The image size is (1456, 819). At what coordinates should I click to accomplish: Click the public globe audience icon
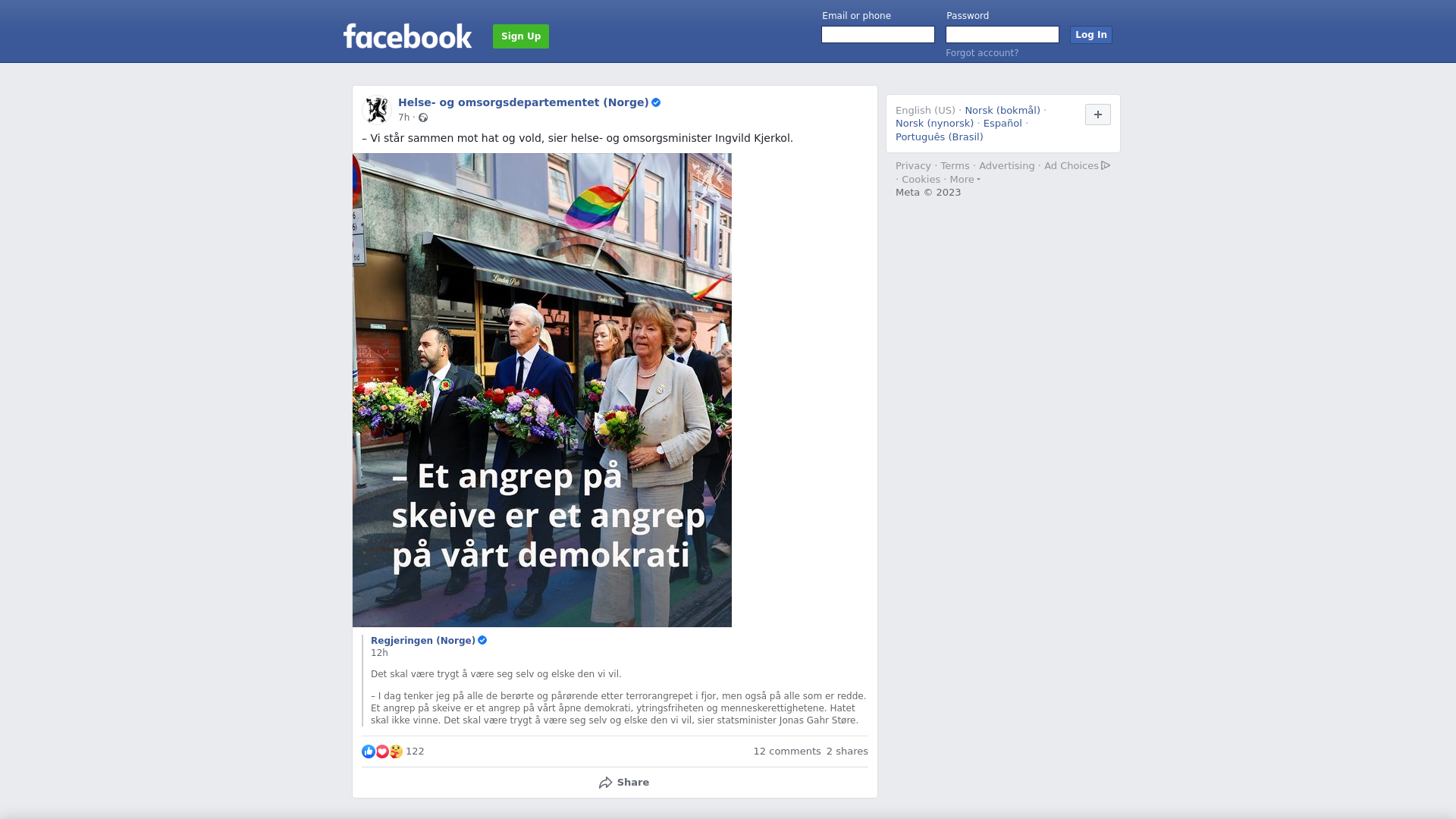pos(423,118)
